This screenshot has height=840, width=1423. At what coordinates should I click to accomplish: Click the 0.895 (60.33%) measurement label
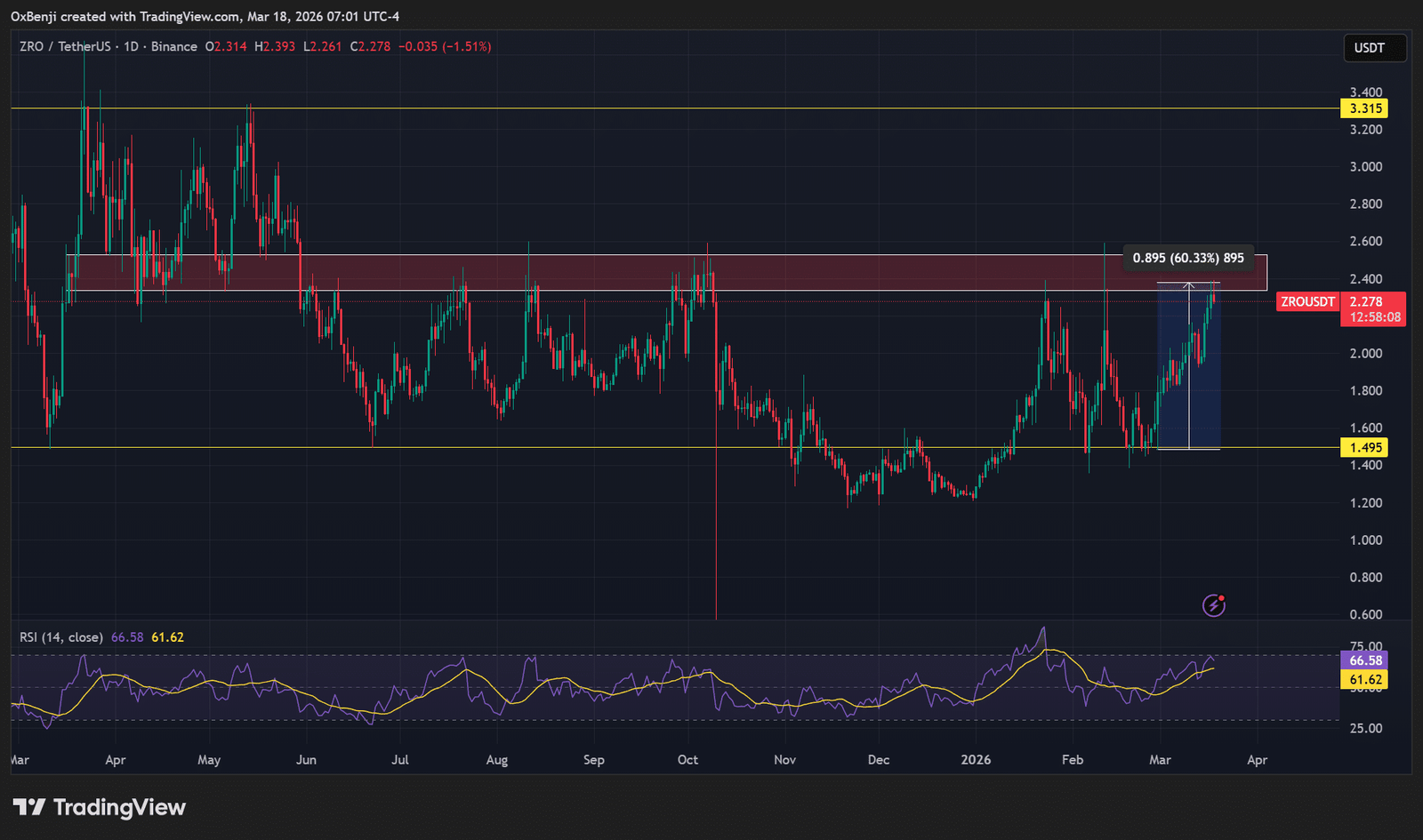point(1188,258)
